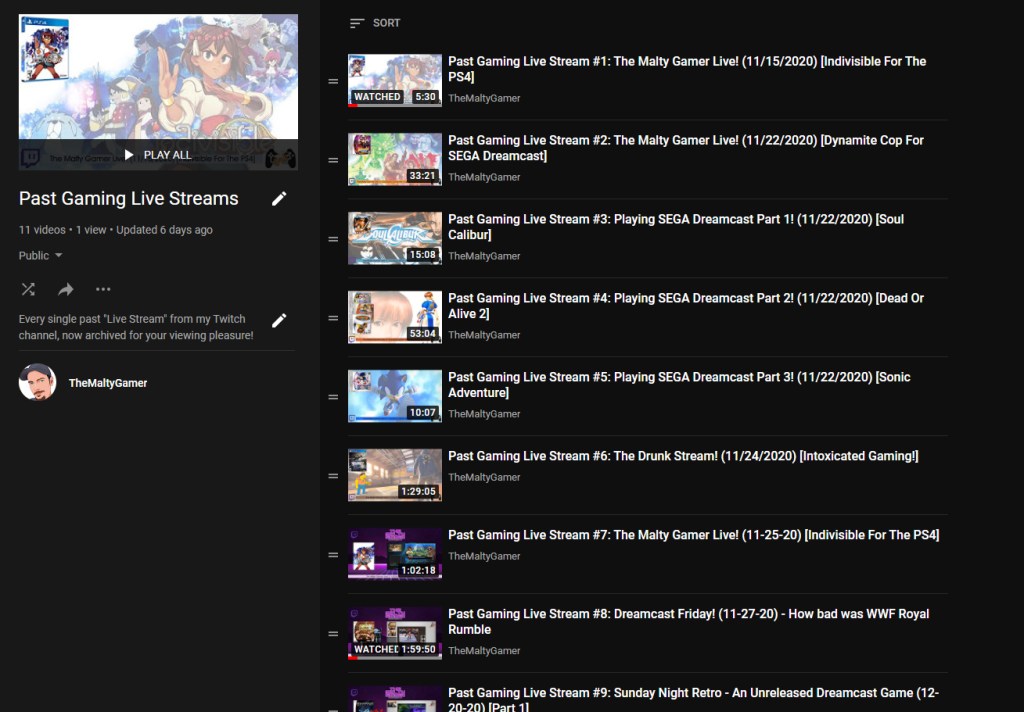Open the Sonic Adventure video thumbnail
Screen dimensions: 1024x712
394,396
